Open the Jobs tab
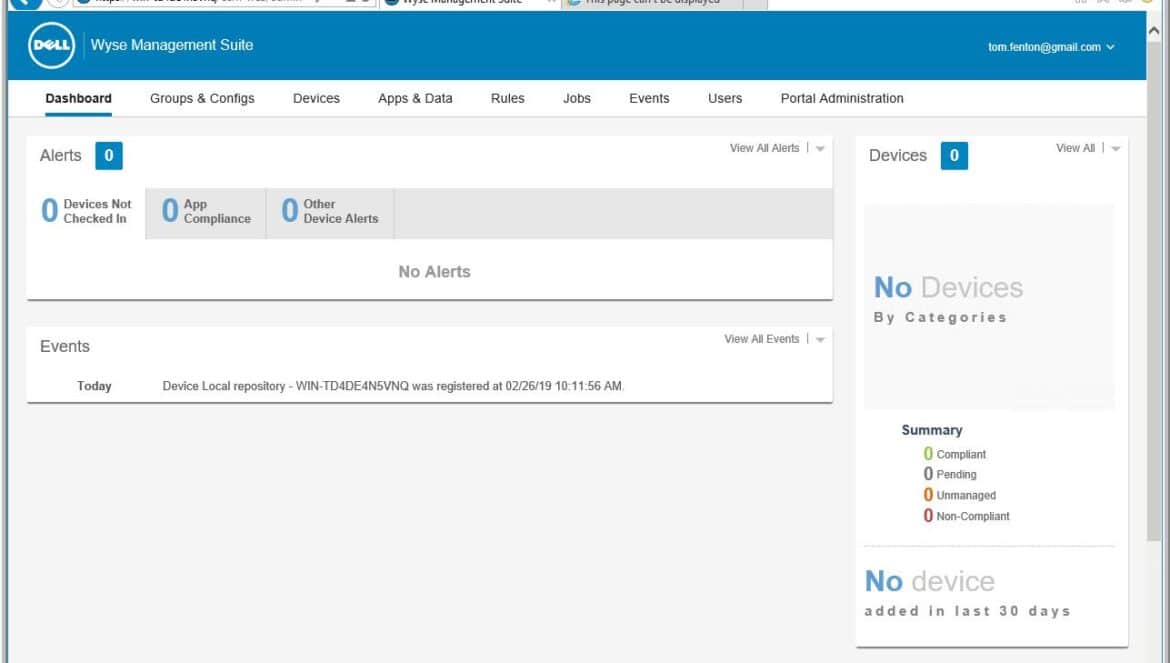This screenshot has height=663, width=1170. 577,98
